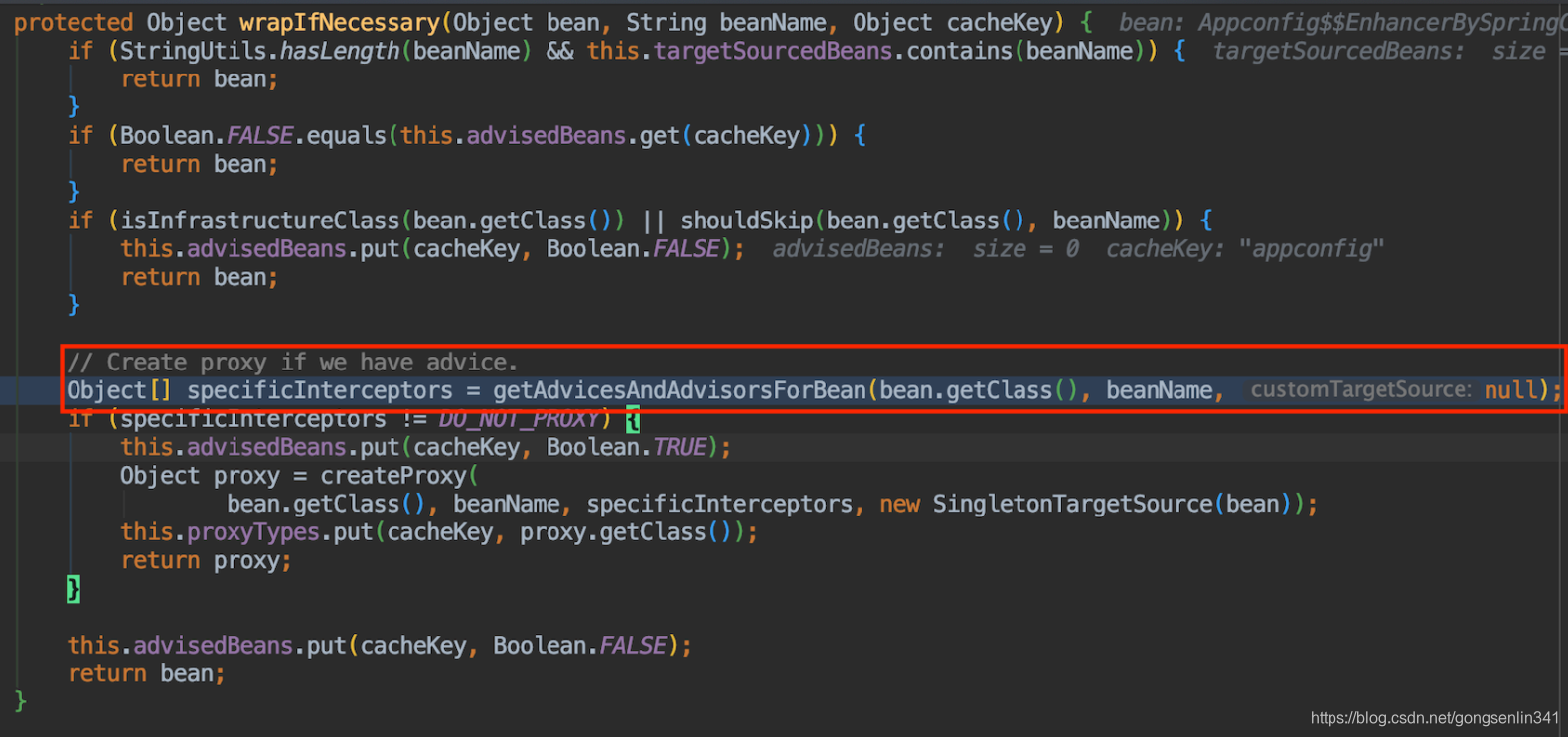1568x737 pixels.
Task: Click the 'Create proxy if we have advice' comment
Action: click(292, 362)
